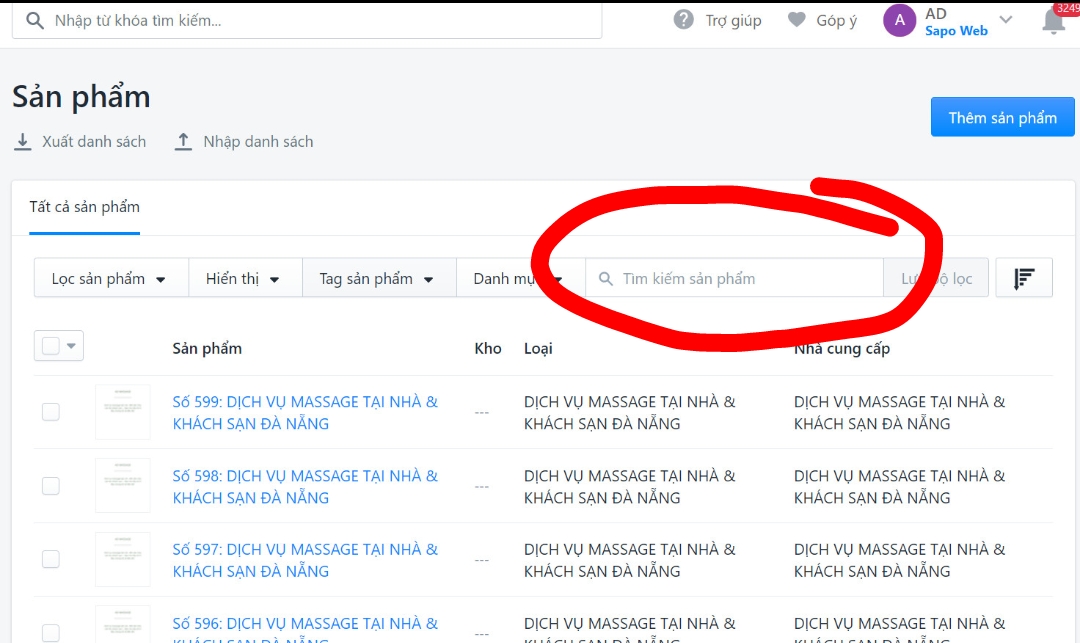
Task: Tick the checkbox for product Số 597
Action: (51, 559)
